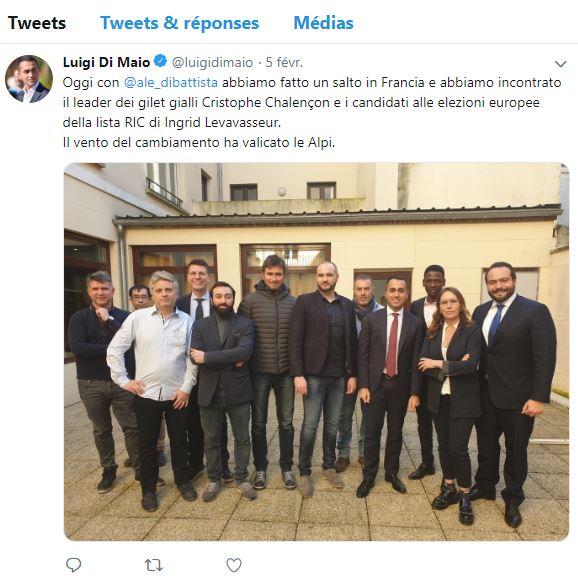Follow the @ale_dibattista mention link
578x583 pixels.
pos(171,82)
